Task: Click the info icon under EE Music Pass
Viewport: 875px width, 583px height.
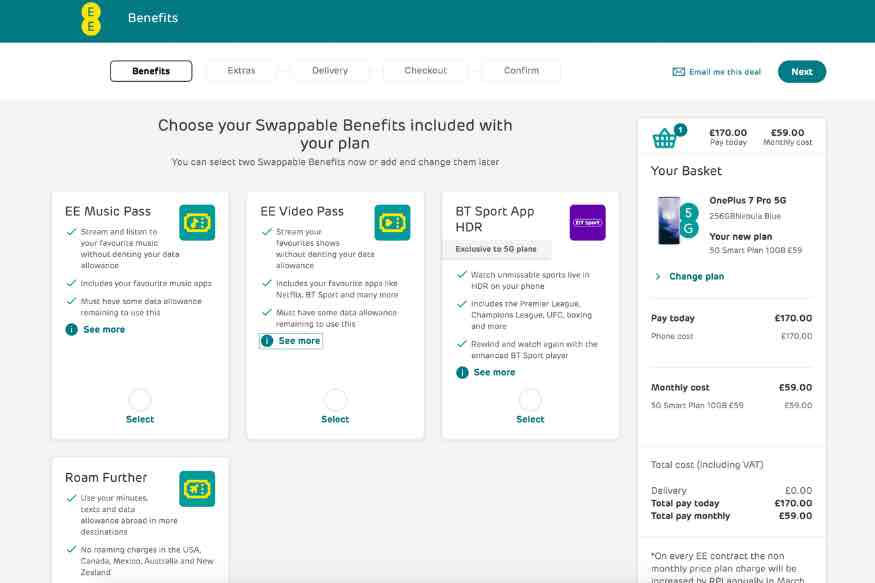Action: pyautogui.click(x=71, y=330)
